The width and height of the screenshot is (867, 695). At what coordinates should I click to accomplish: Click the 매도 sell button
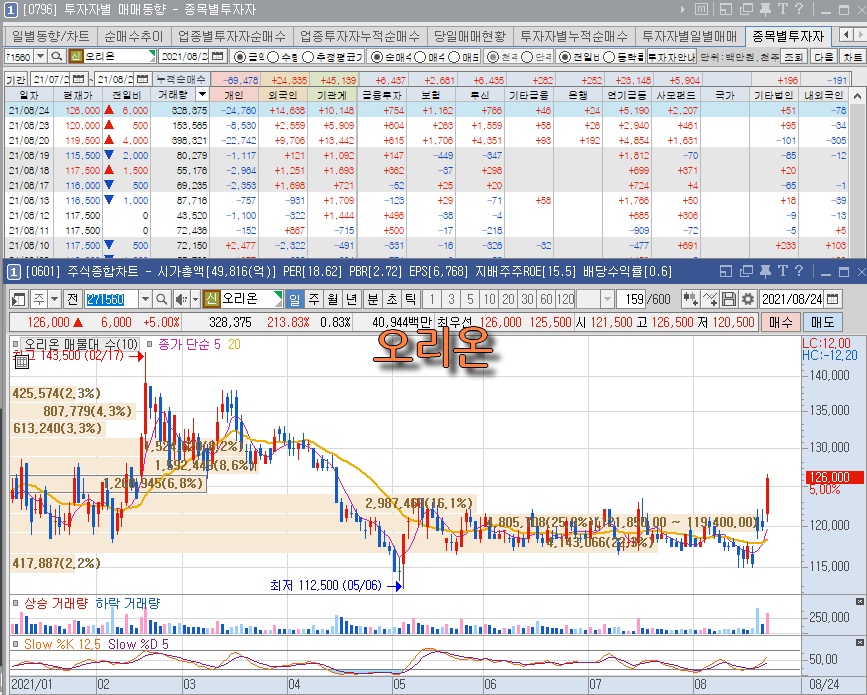pos(822,322)
